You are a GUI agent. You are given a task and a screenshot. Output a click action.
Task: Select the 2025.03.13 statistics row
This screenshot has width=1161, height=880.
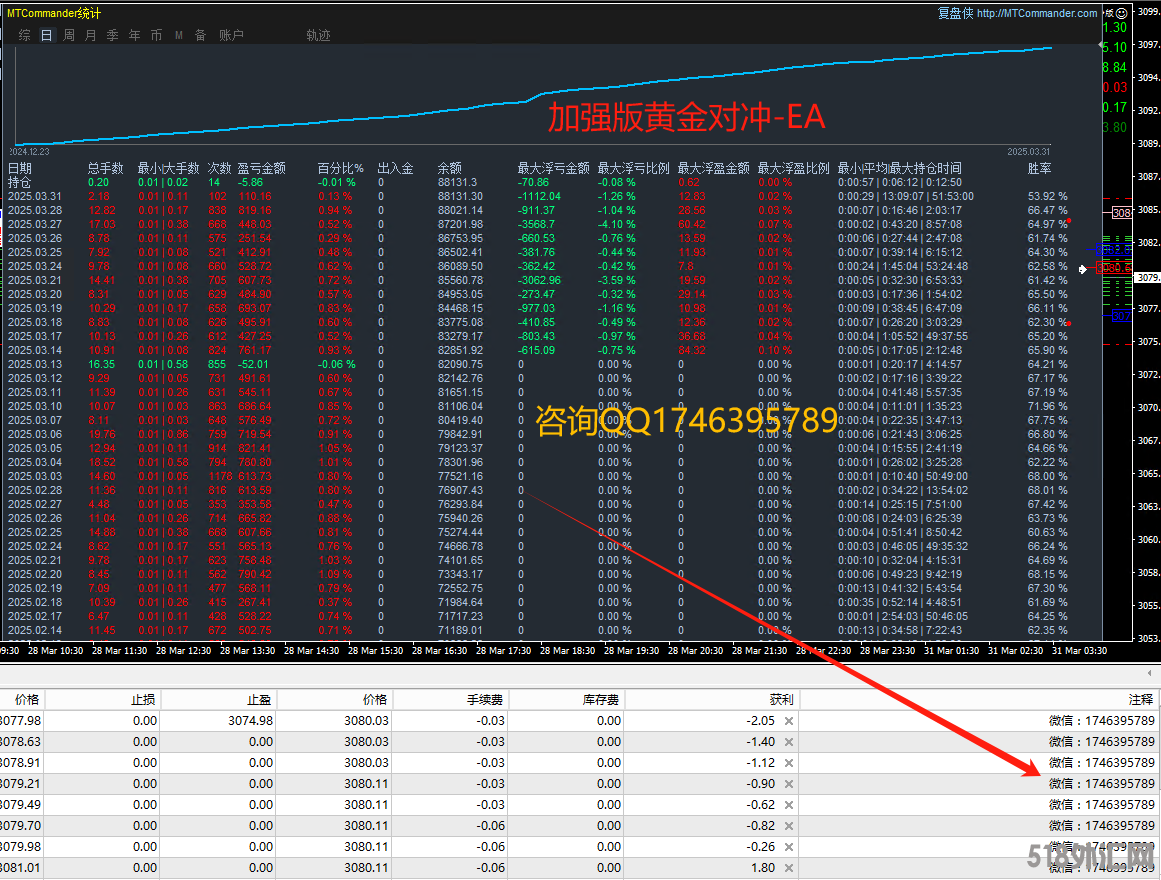click(x=35, y=365)
